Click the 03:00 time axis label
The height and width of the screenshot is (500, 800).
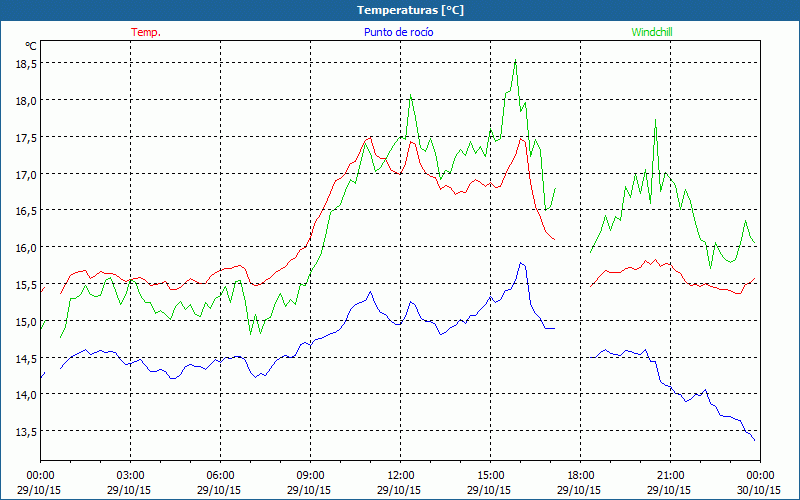pos(130,475)
